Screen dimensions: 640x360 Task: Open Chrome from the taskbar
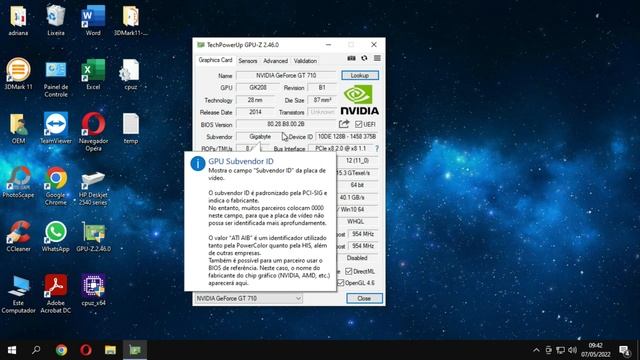[x=61, y=350]
